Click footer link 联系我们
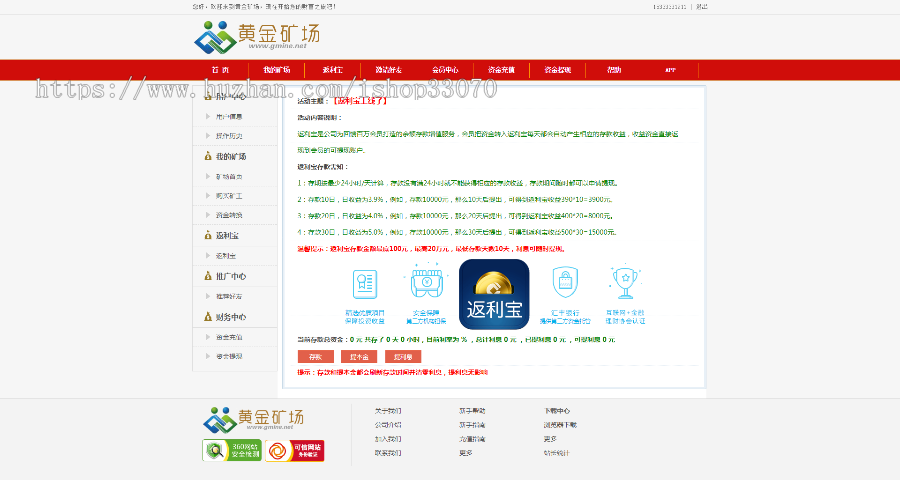This screenshot has width=900, height=480. click(388, 453)
